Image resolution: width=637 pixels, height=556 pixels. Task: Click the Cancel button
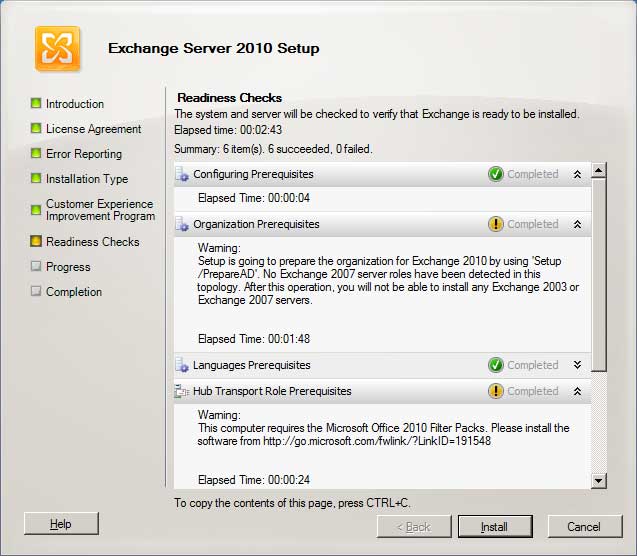coord(583,526)
